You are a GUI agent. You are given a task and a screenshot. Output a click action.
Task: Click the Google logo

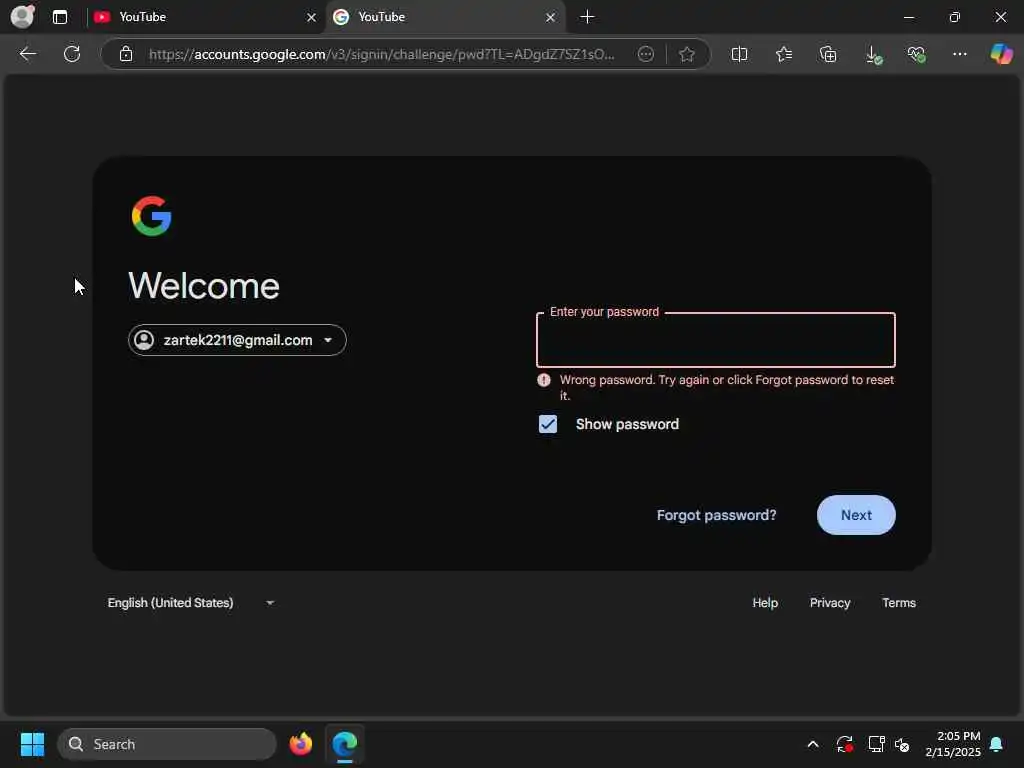(x=152, y=216)
